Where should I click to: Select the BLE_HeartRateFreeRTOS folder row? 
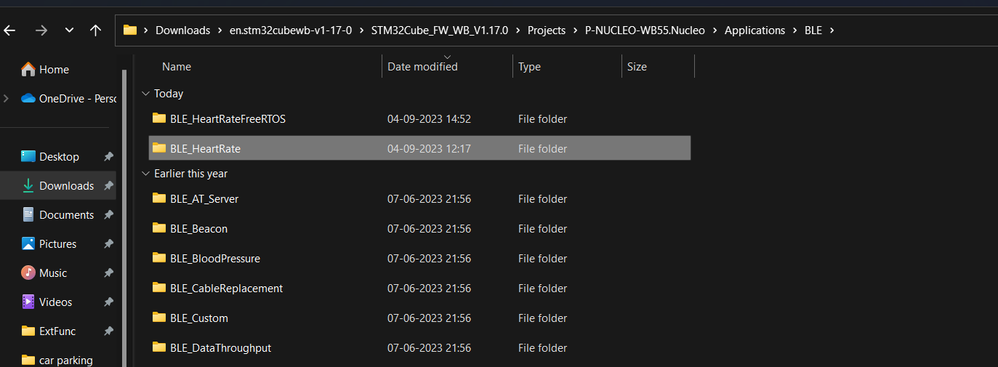(x=419, y=119)
